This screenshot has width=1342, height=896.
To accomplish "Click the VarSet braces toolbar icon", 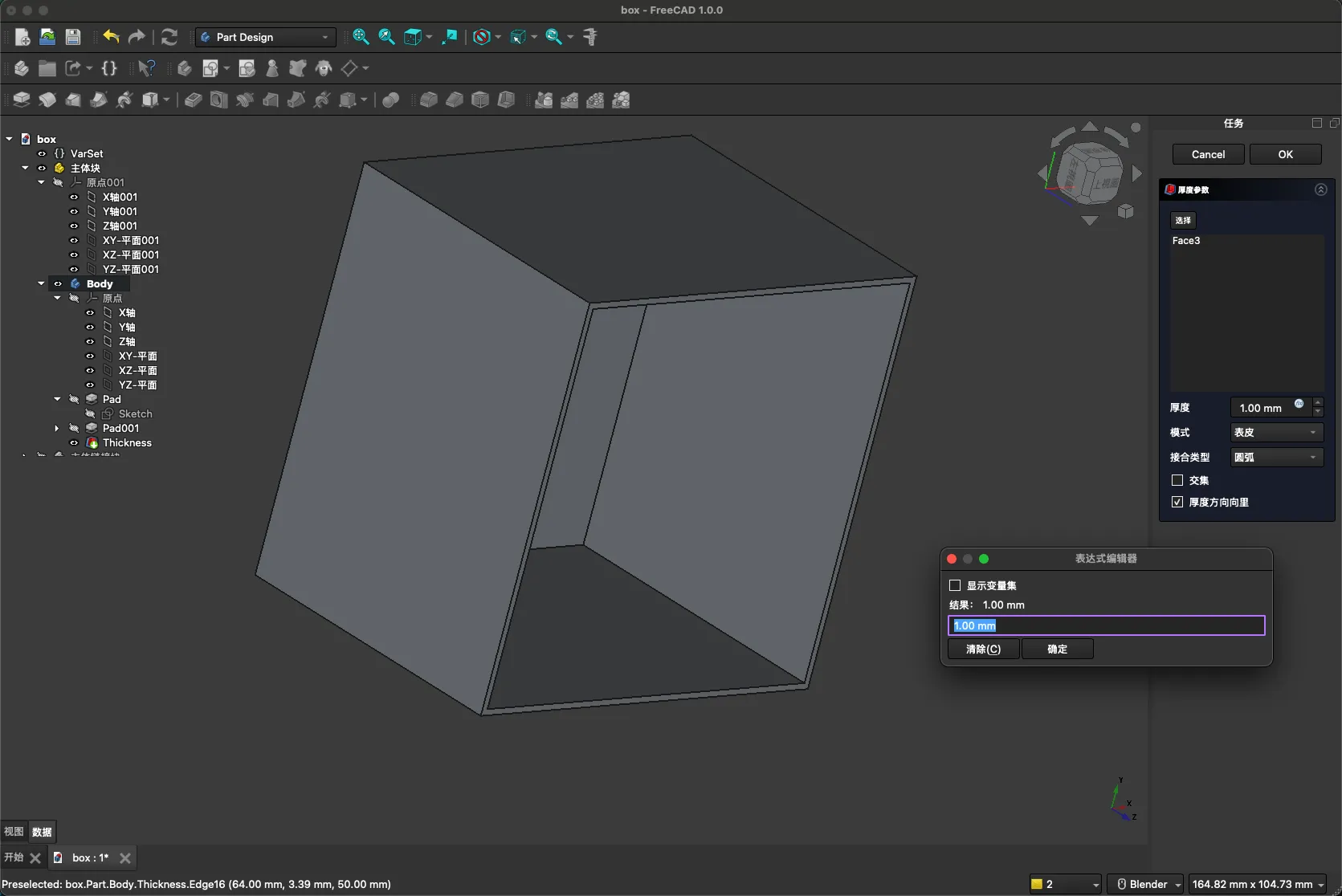I will coord(109,68).
